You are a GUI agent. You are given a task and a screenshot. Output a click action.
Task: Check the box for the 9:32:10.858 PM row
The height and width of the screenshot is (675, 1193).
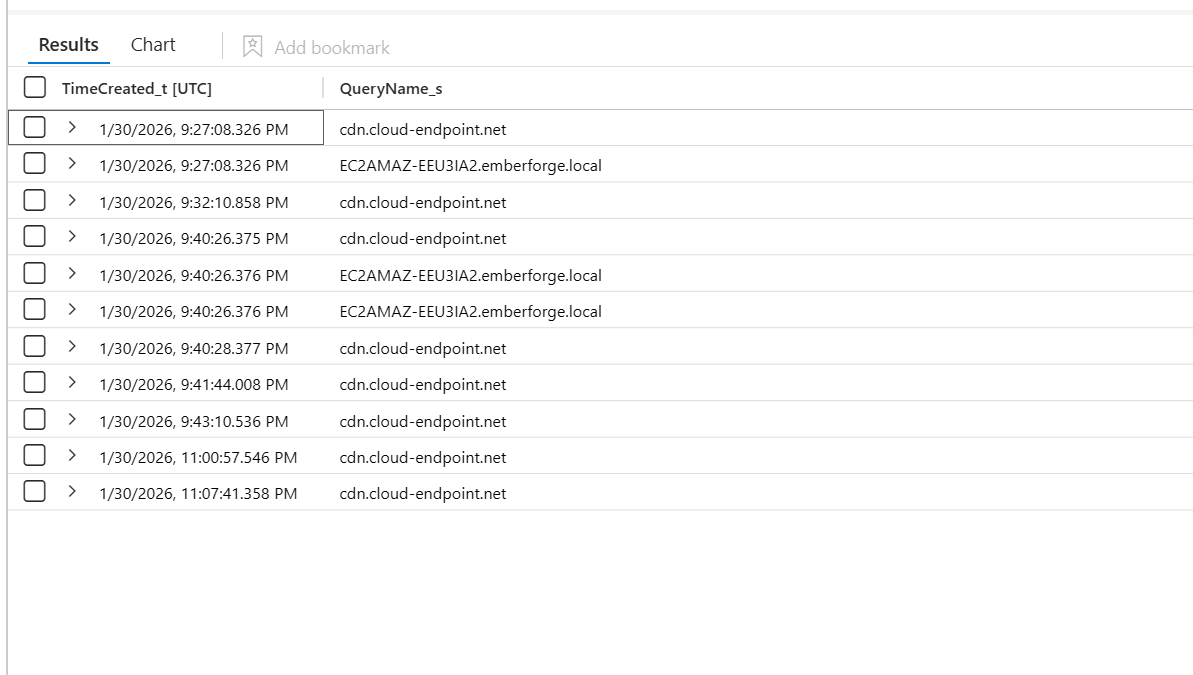(35, 201)
